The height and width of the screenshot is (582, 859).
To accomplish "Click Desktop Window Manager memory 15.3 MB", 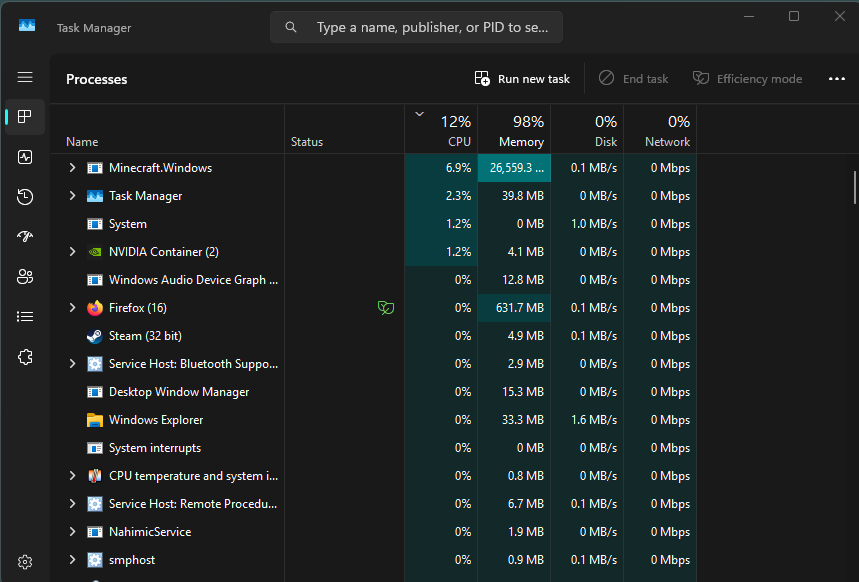I will 523,392.
